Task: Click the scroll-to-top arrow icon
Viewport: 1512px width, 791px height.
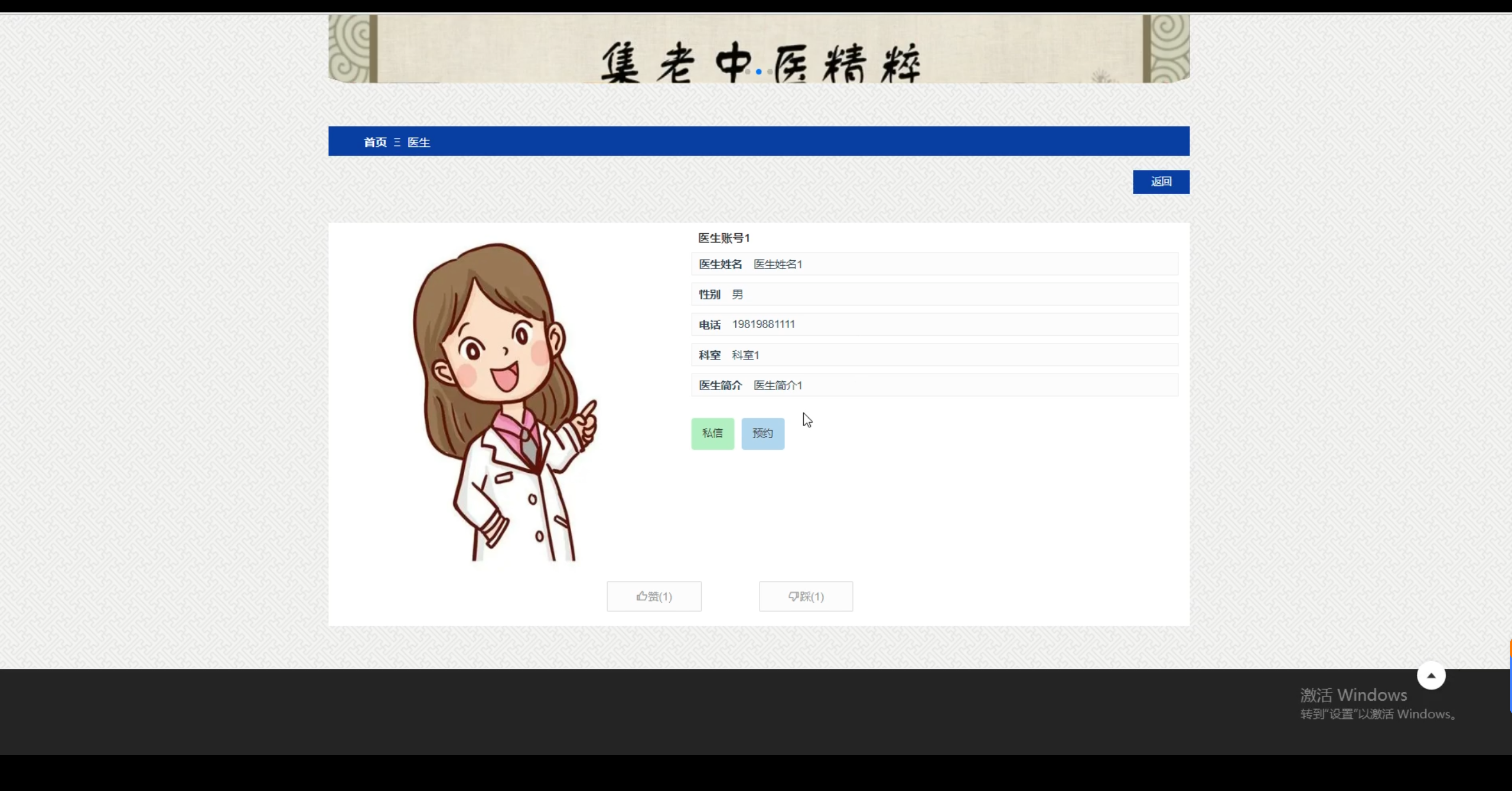Action: 1430,675
